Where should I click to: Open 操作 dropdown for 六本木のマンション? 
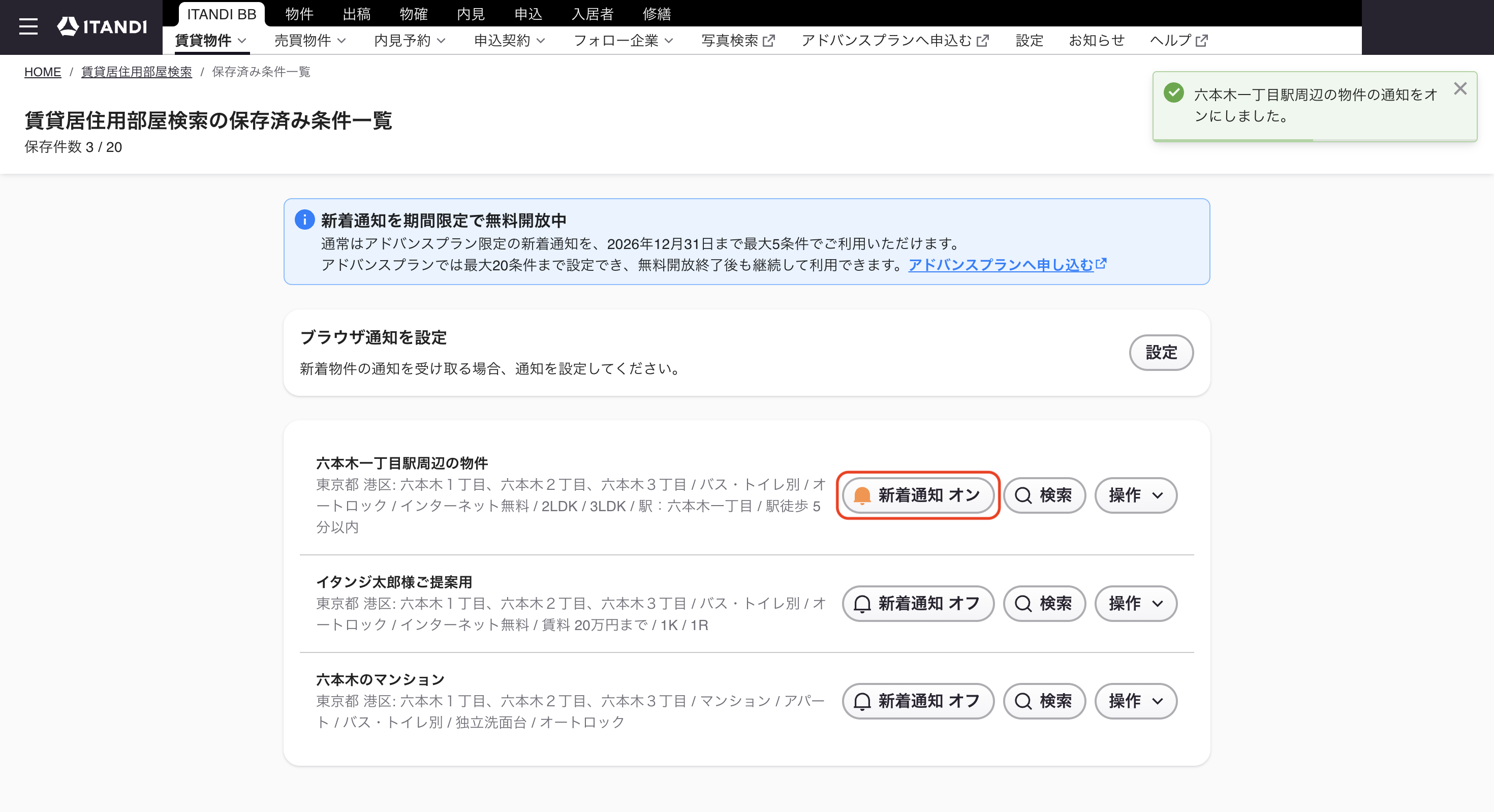point(1136,701)
